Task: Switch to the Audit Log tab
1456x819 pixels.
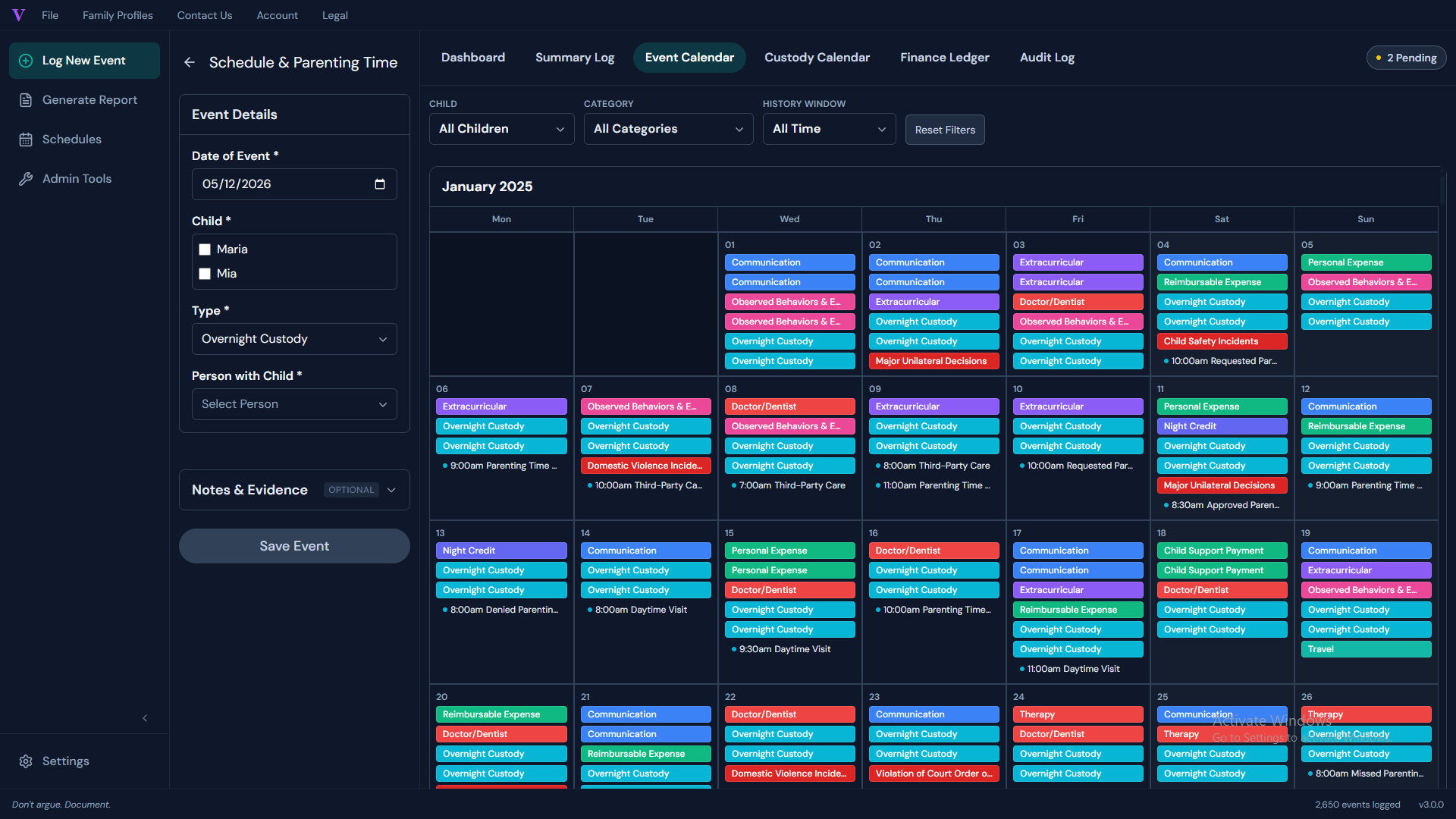Action: pyautogui.click(x=1046, y=58)
